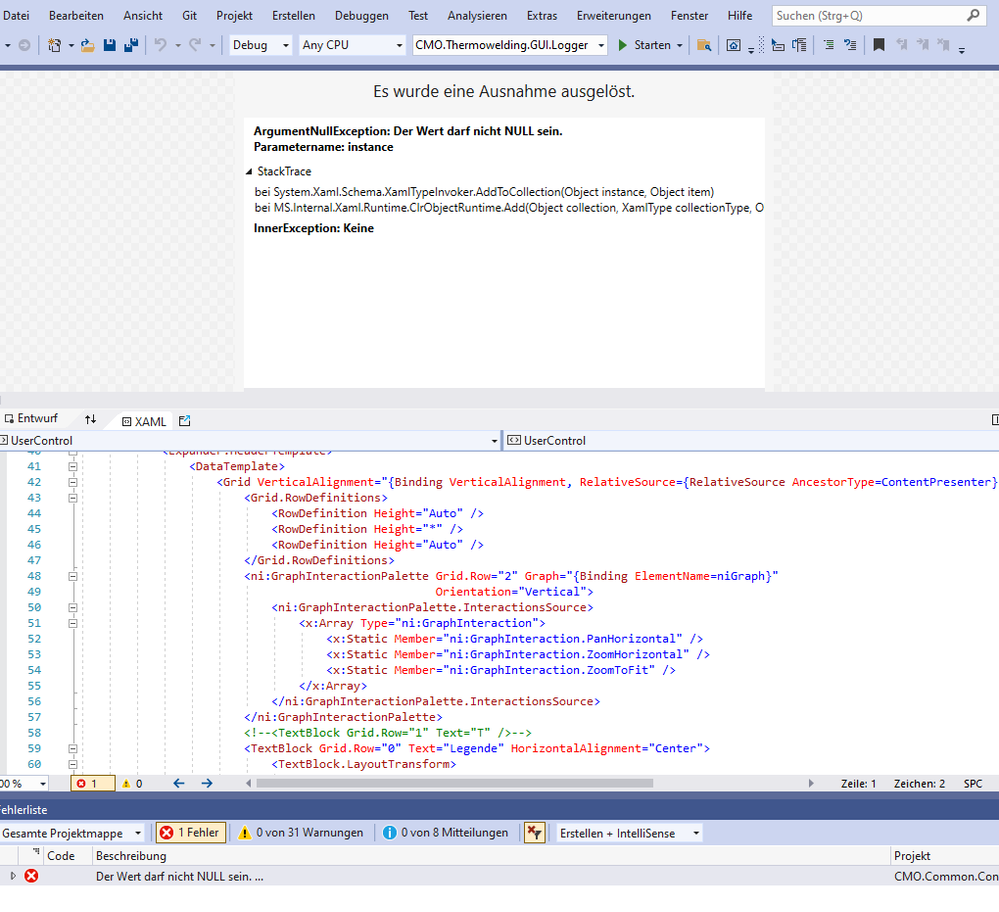Click the Save All multi-disk icon
The width and height of the screenshot is (999, 912).
click(131, 45)
